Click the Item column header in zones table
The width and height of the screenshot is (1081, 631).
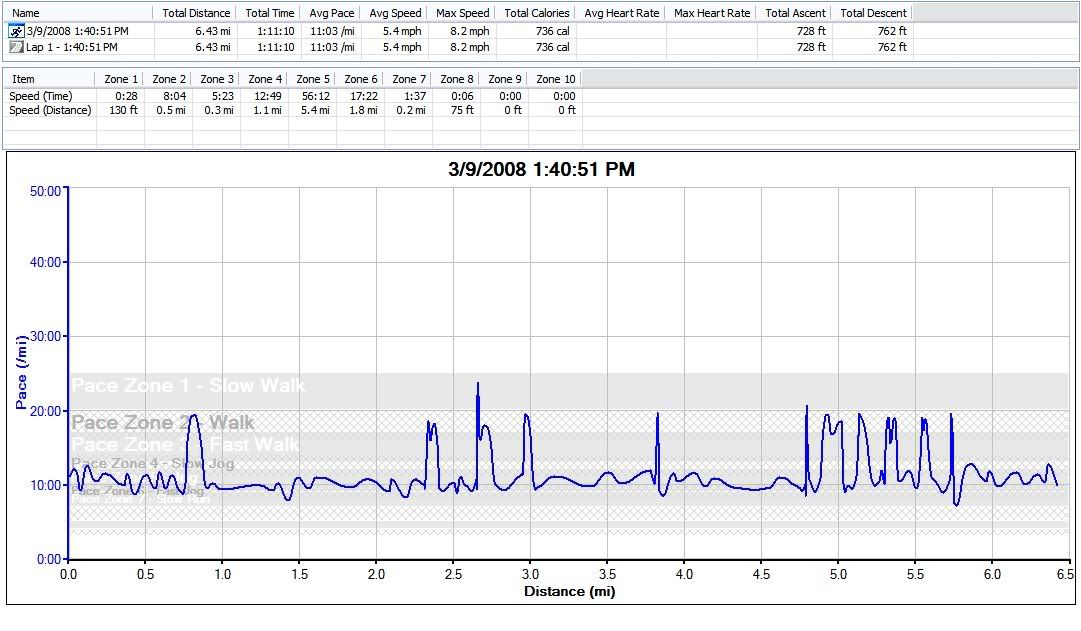tap(23, 79)
